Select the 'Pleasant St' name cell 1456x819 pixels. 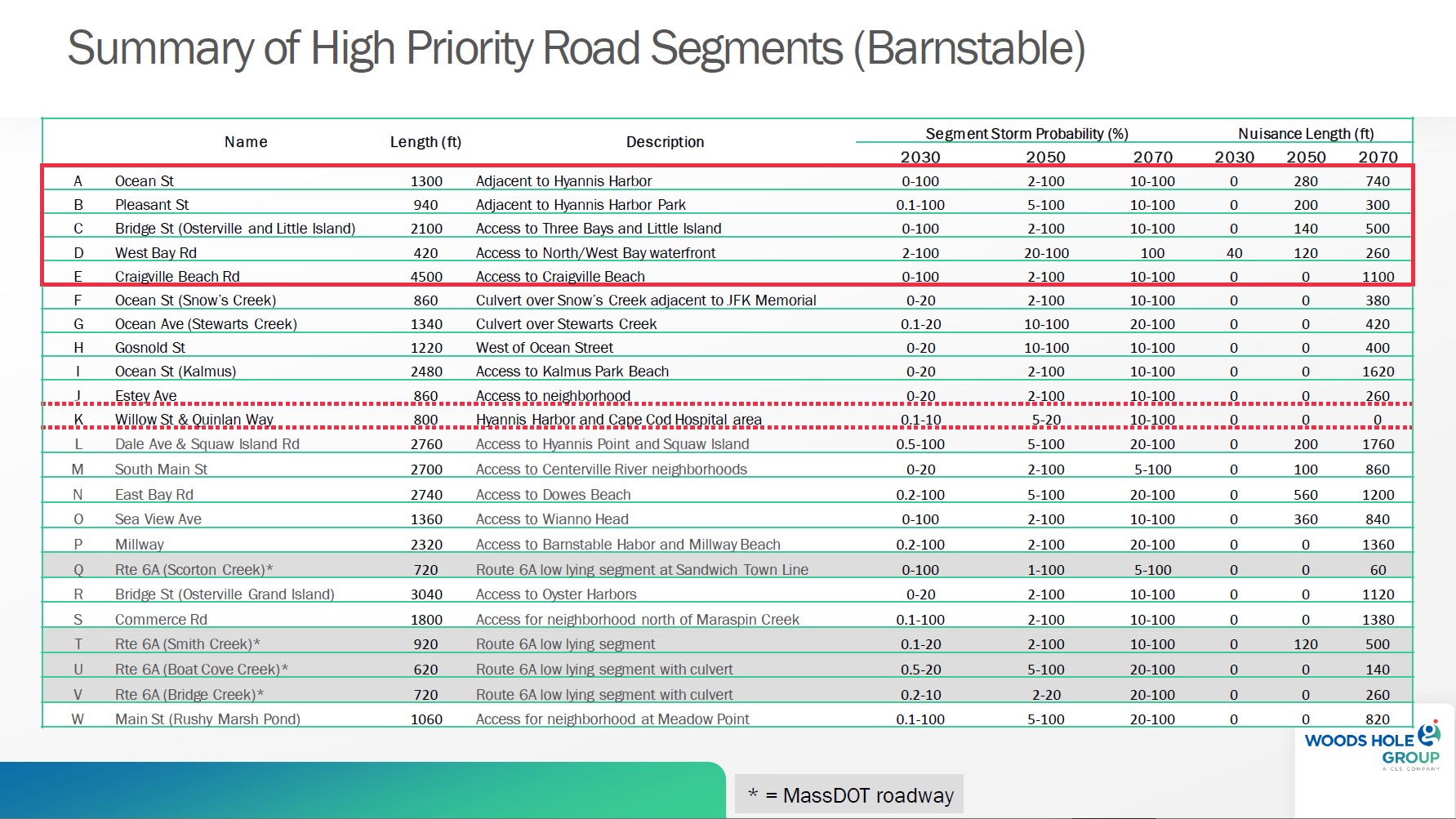[152, 205]
